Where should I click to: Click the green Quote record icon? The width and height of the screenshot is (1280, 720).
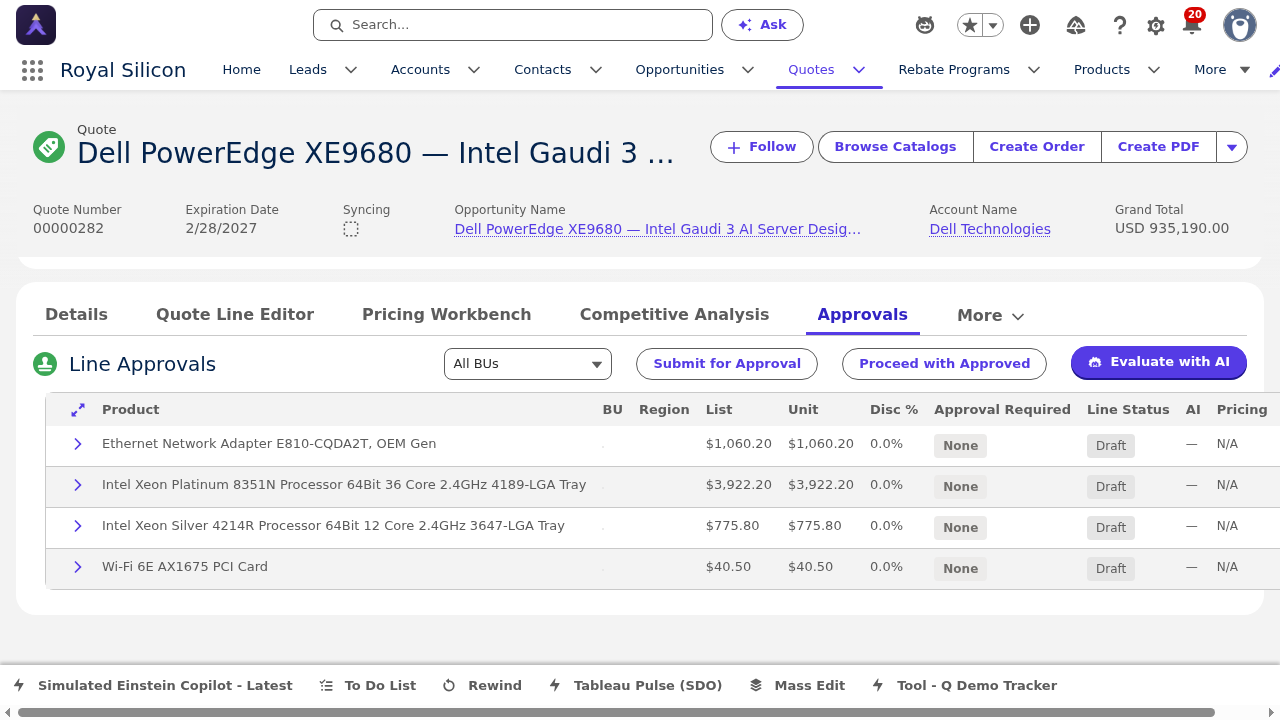point(48,147)
